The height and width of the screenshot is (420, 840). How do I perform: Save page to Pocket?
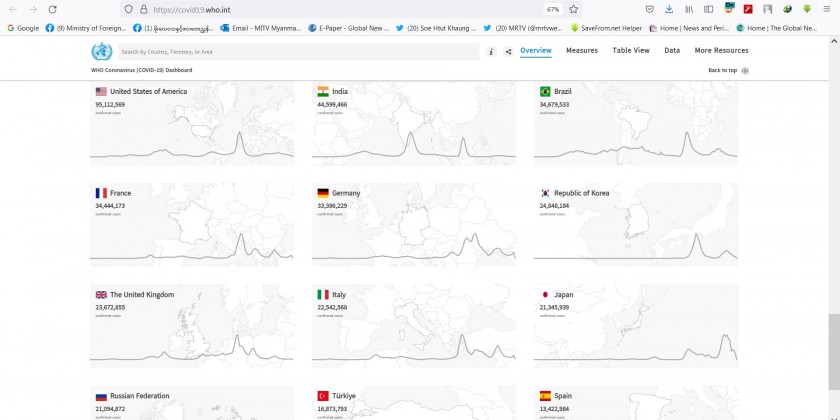650,9
